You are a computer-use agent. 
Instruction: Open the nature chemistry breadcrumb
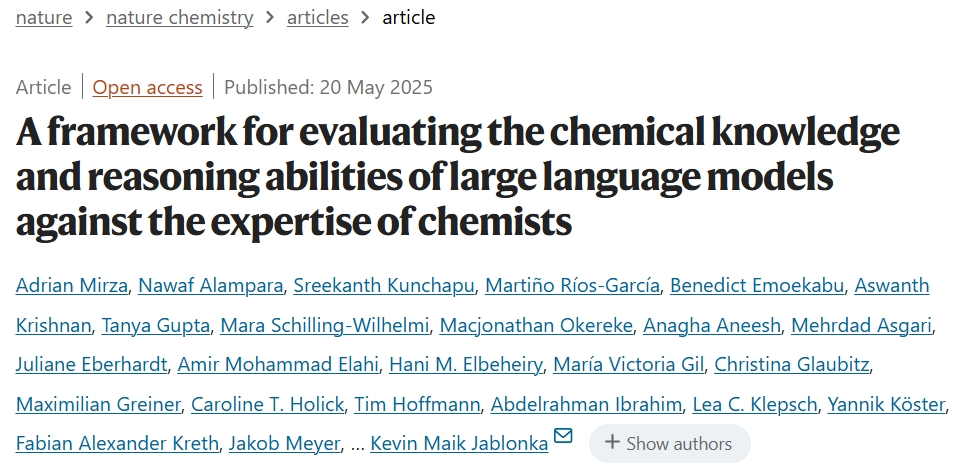pyautogui.click(x=179, y=17)
